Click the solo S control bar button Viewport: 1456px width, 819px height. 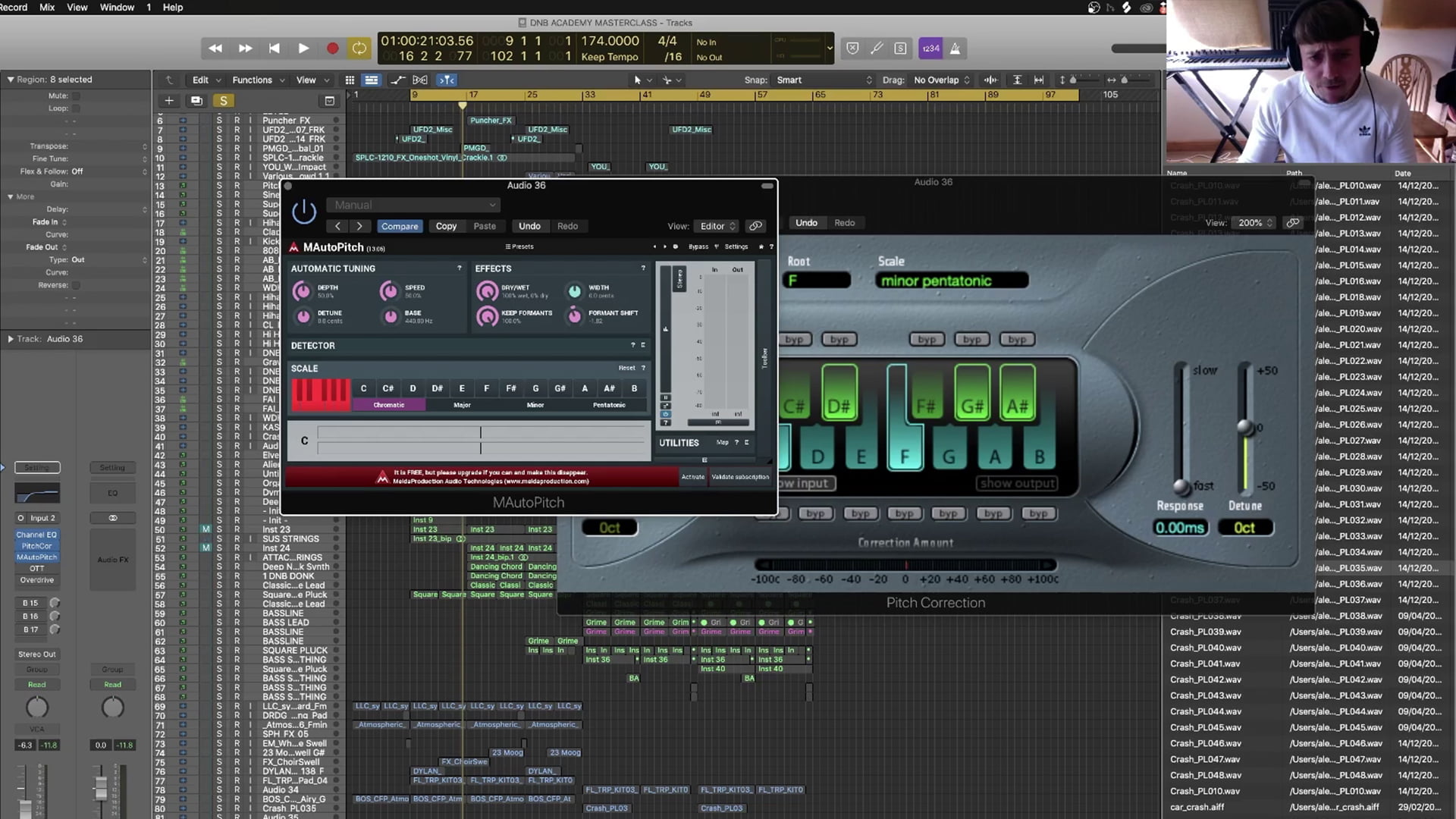click(x=900, y=49)
